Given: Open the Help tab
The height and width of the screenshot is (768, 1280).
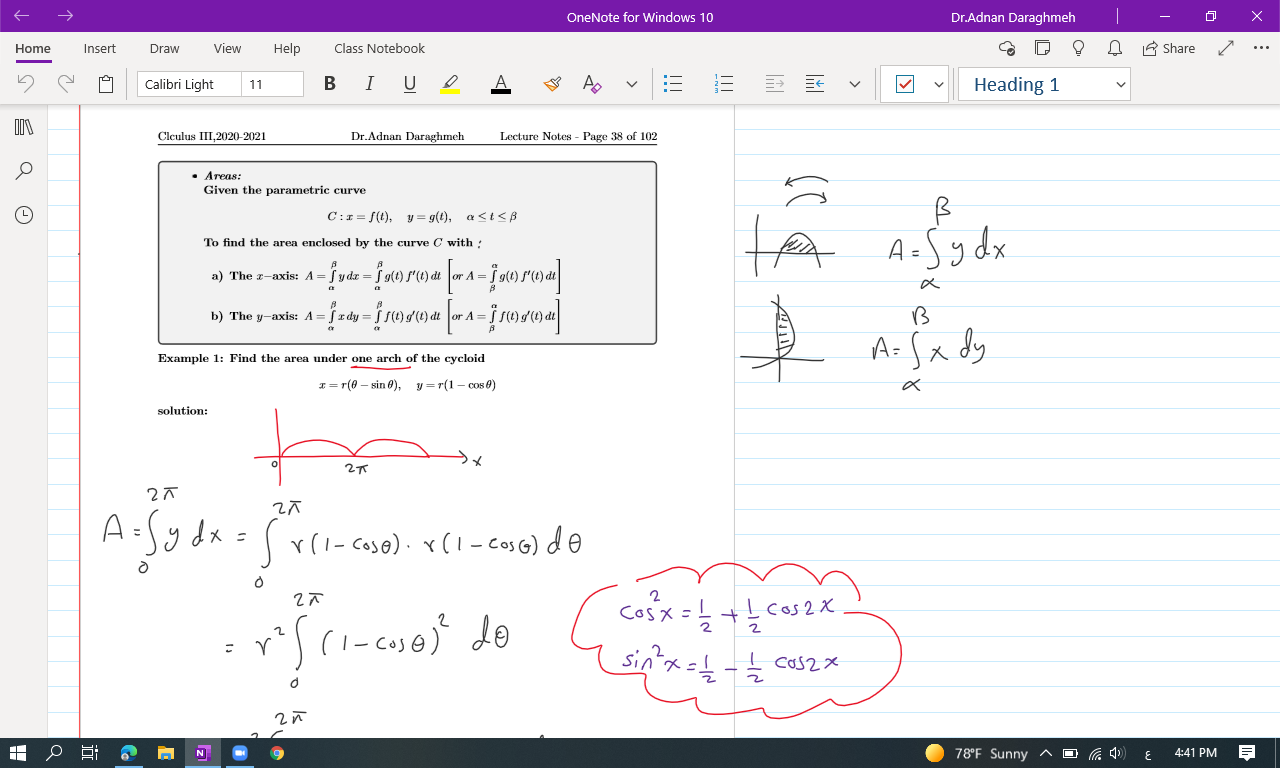Looking at the screenshot, I should click(x=287, y=48).
